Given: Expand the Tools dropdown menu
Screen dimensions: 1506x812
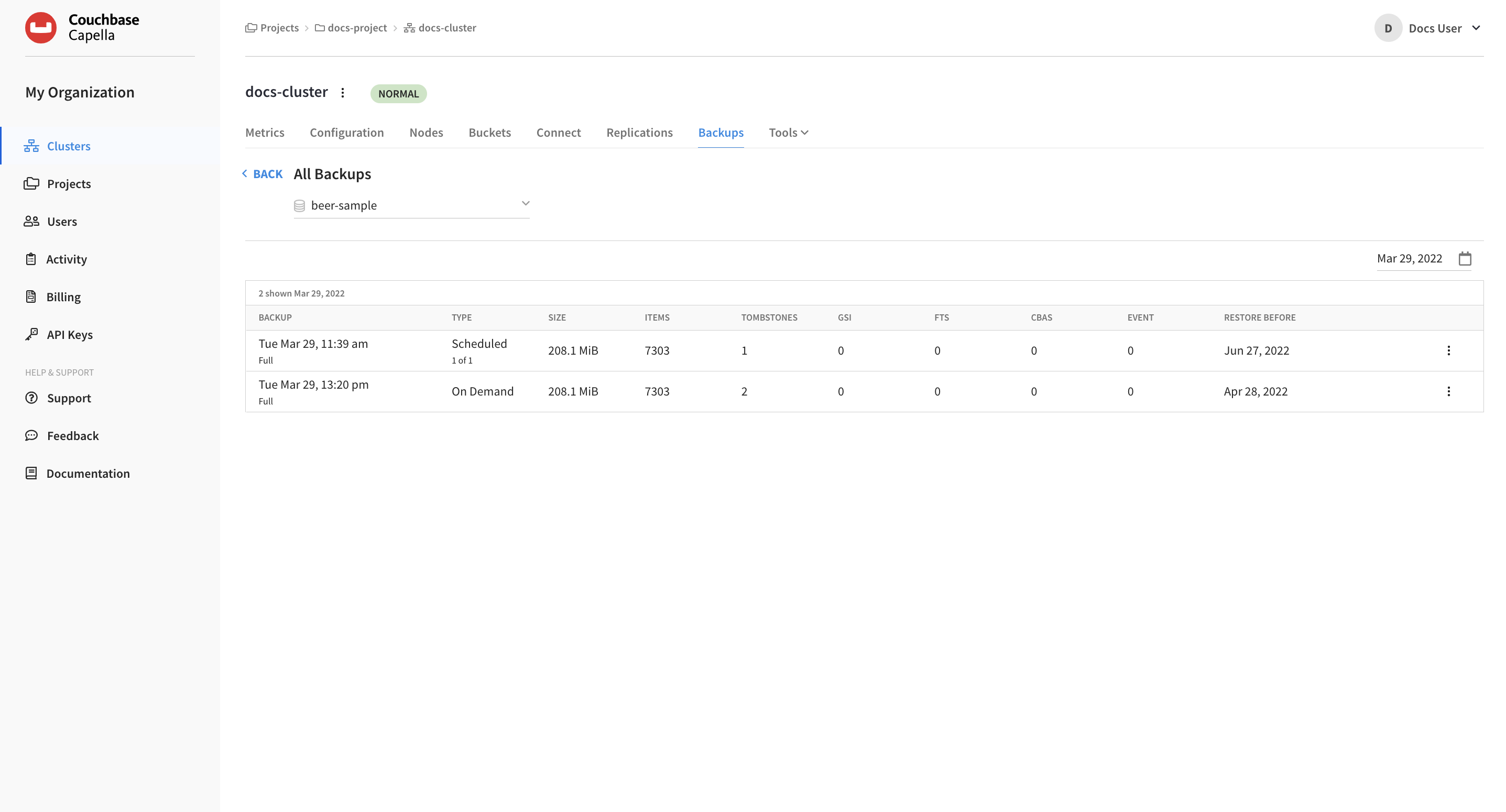Looking at the screenshot, I should [x=788, y=133].
